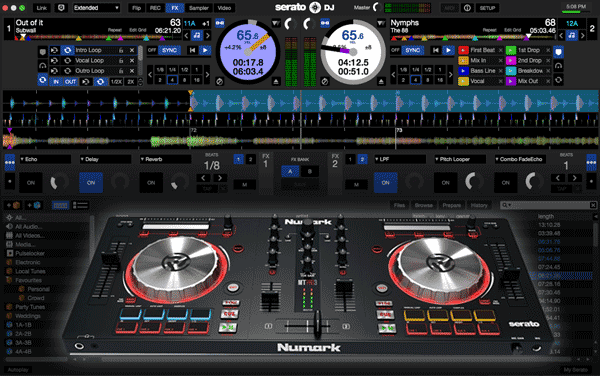Open deck 1 headphone cue tab icon
The height and width of the screenshot is (376, 600).
[x=42, y=66]
